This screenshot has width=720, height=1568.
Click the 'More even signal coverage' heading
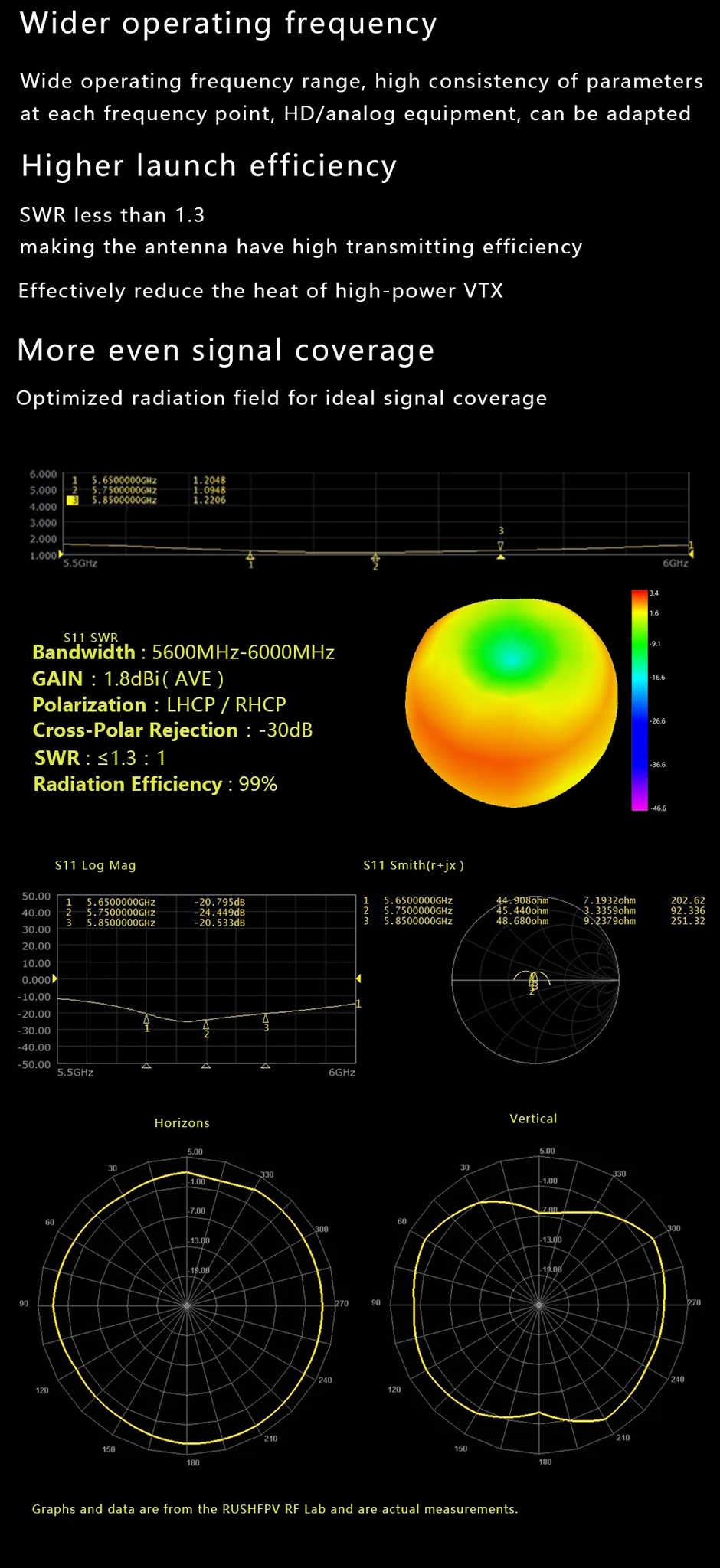coord(226,351)
